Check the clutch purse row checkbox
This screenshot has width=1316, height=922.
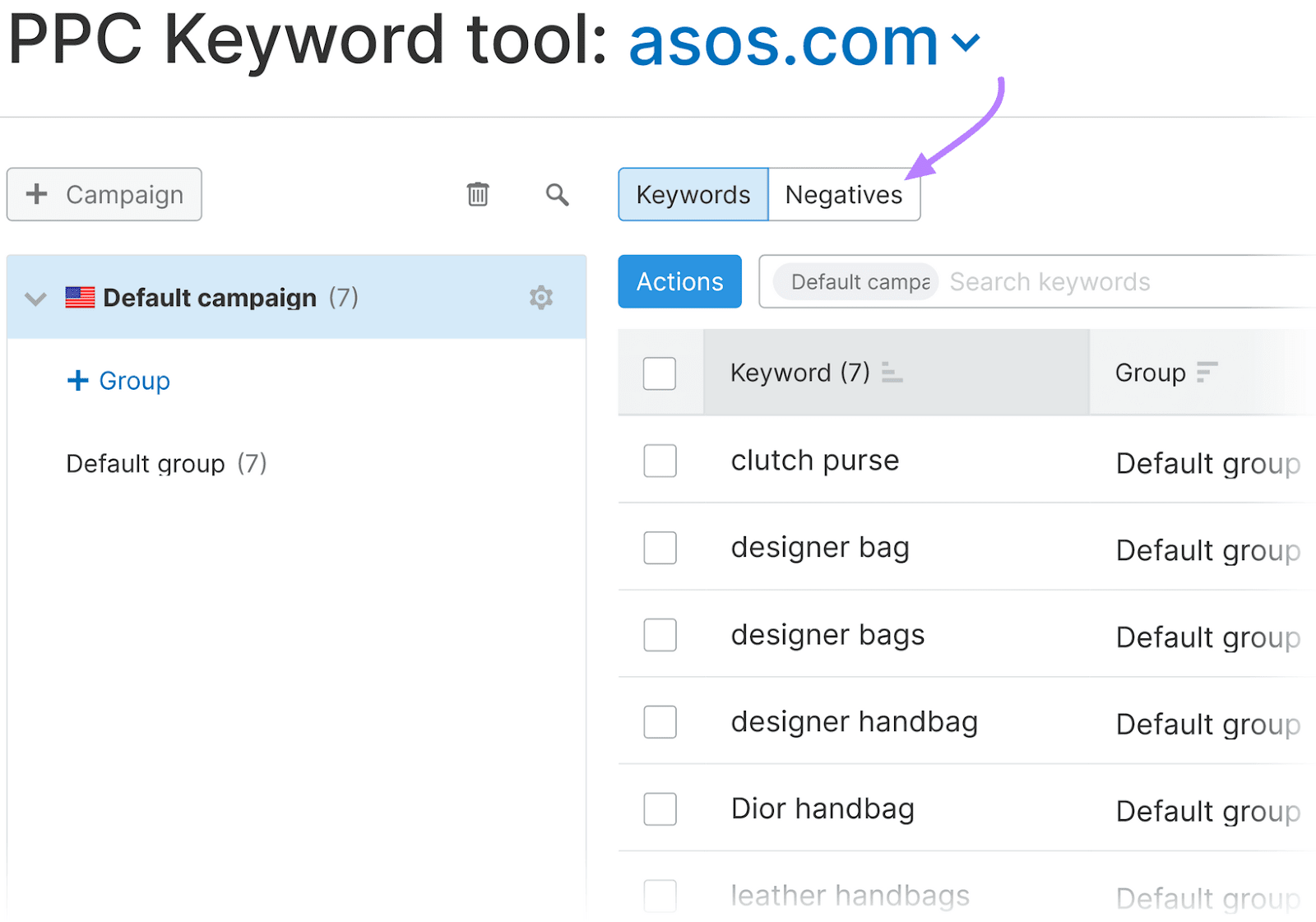[660, 461]
